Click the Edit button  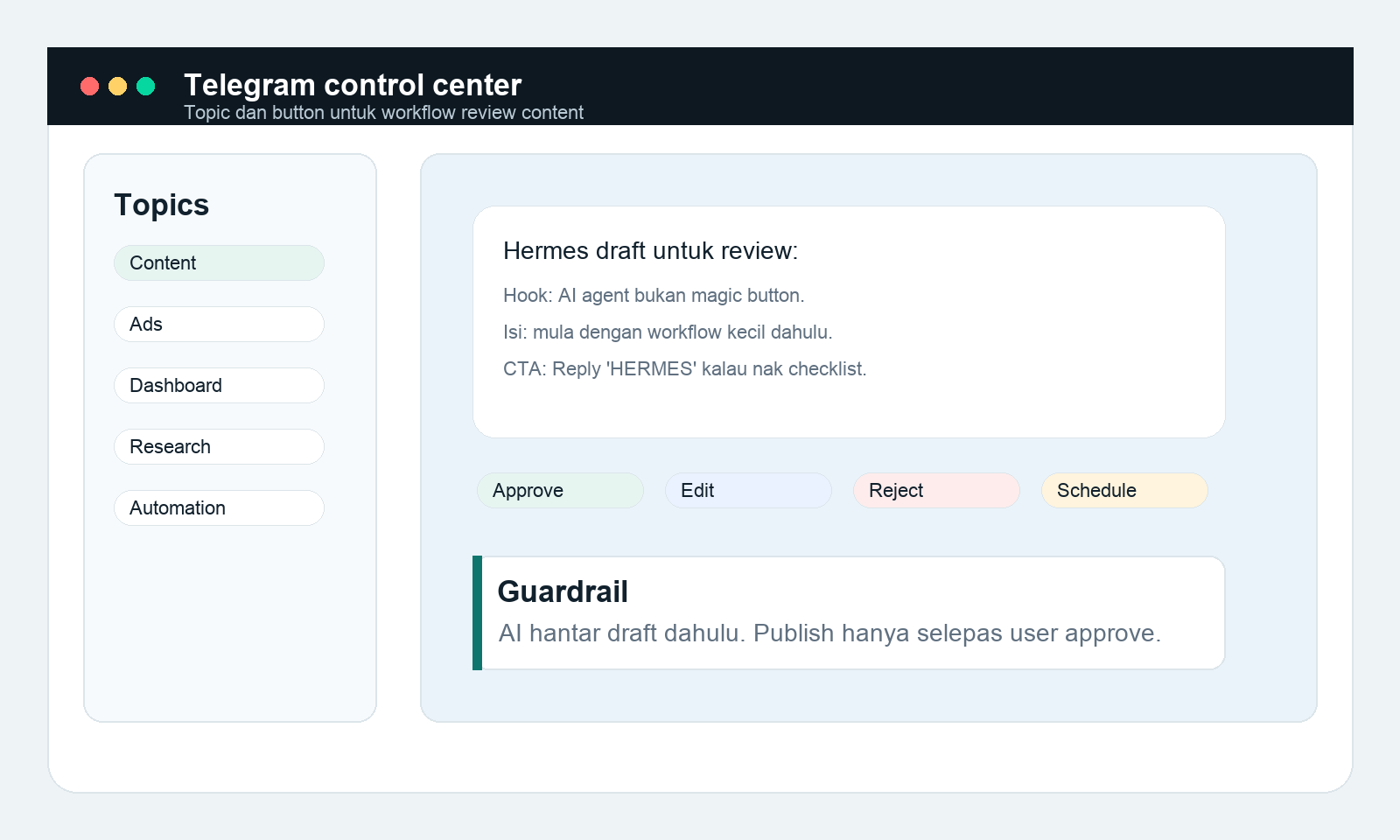pos(748,490)
